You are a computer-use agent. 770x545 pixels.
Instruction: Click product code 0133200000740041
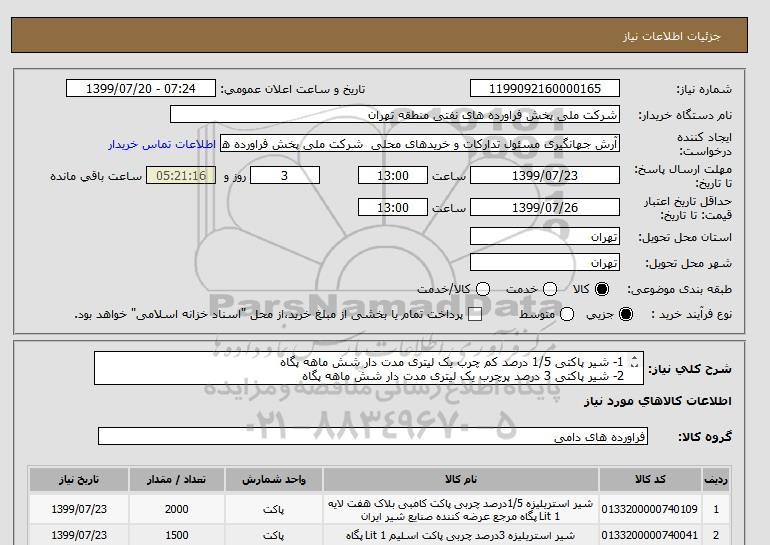(x=649, y=535)
